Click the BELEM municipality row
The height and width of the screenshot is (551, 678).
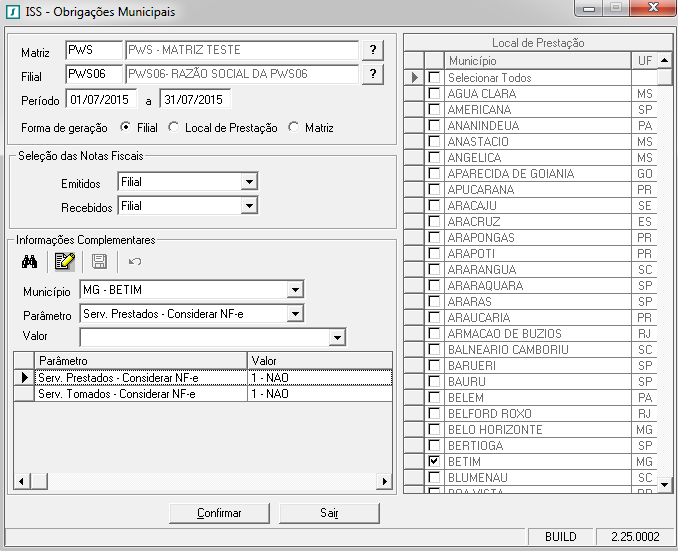(x=531, y=397)
